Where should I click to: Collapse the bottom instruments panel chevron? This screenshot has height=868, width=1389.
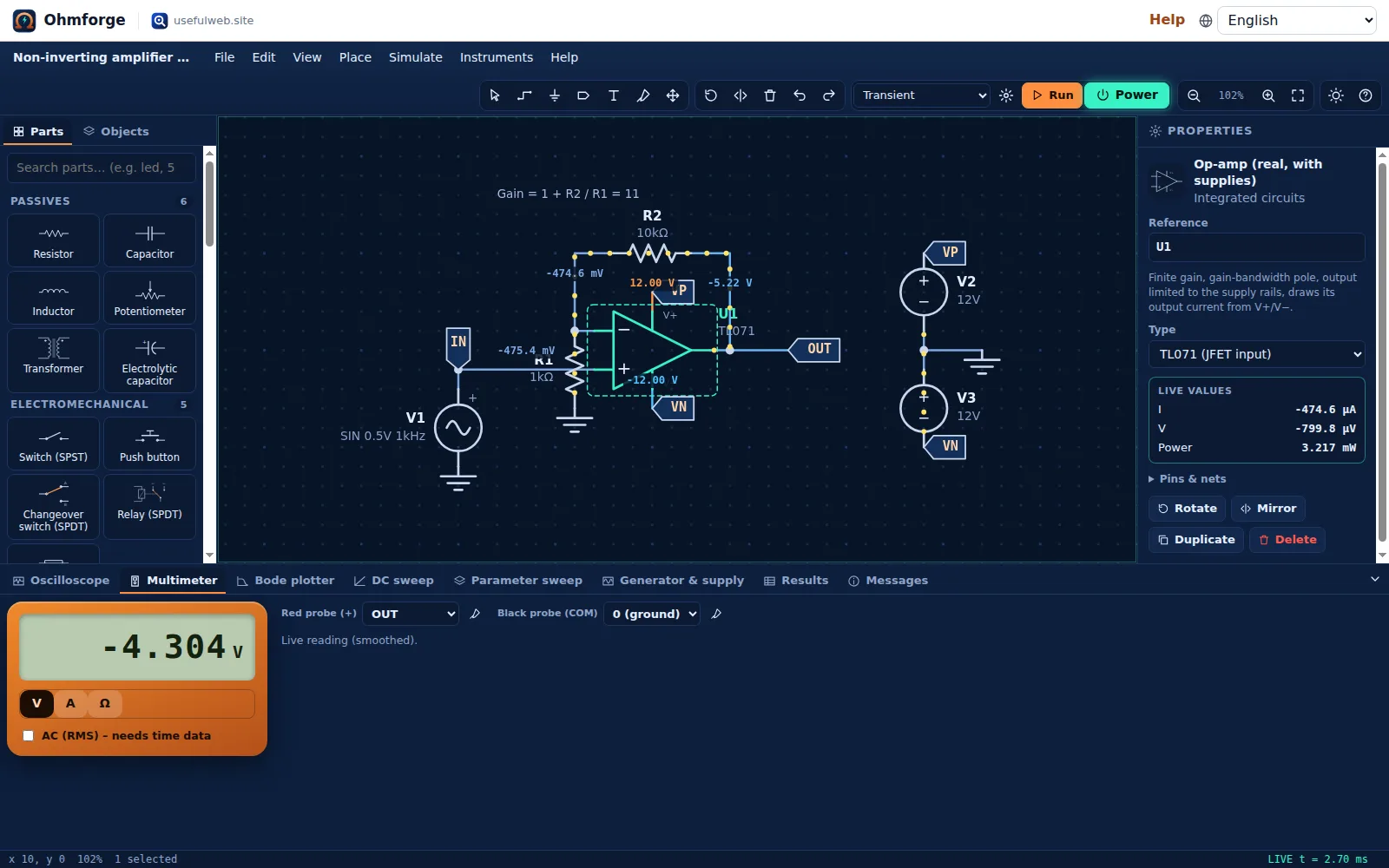(1374, 579)
